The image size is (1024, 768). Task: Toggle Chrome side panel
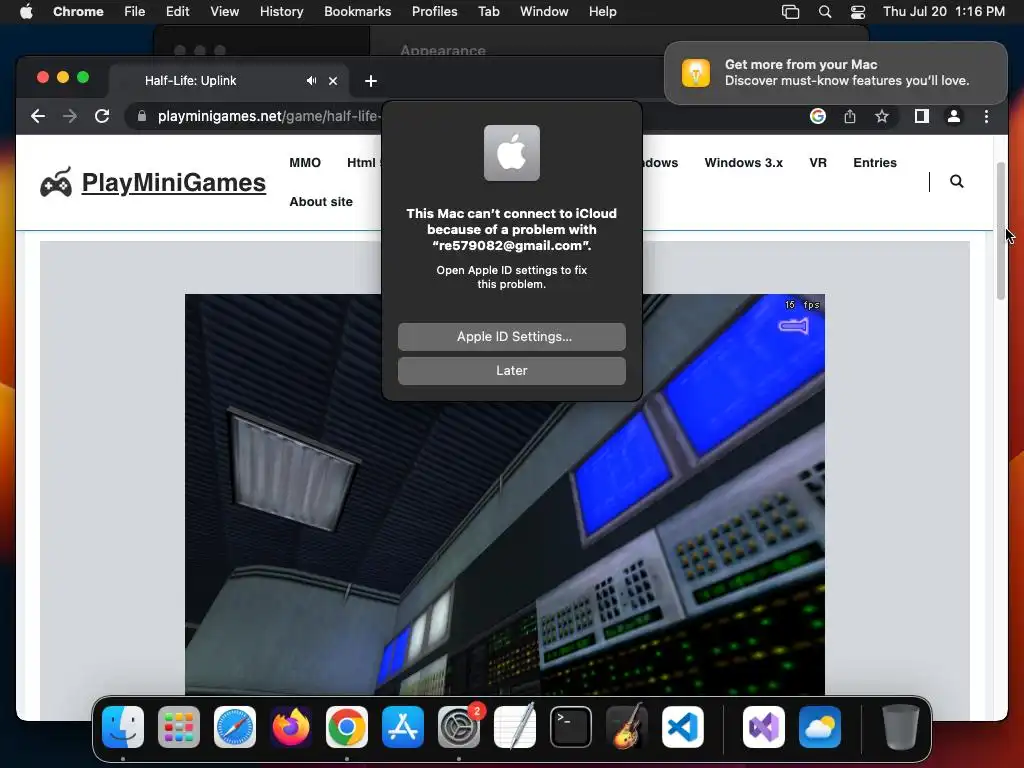coord(921,116)
